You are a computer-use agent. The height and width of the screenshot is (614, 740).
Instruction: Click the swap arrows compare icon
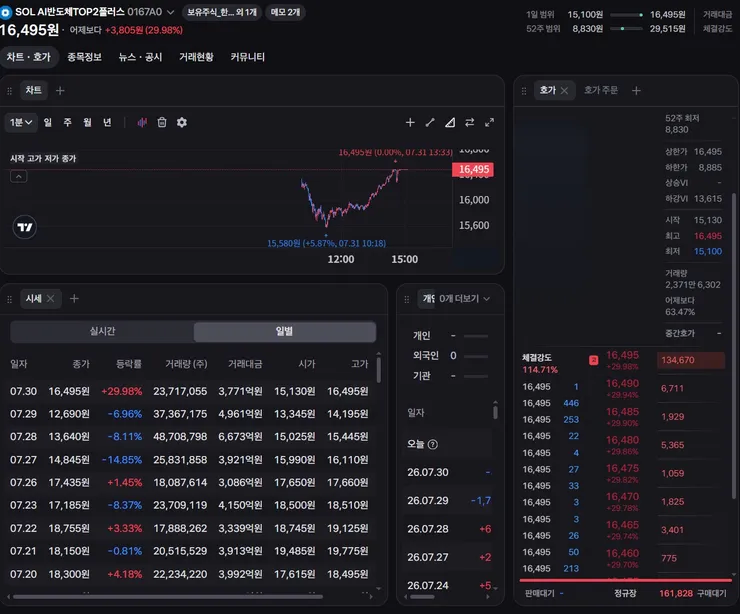coord(470,123)
